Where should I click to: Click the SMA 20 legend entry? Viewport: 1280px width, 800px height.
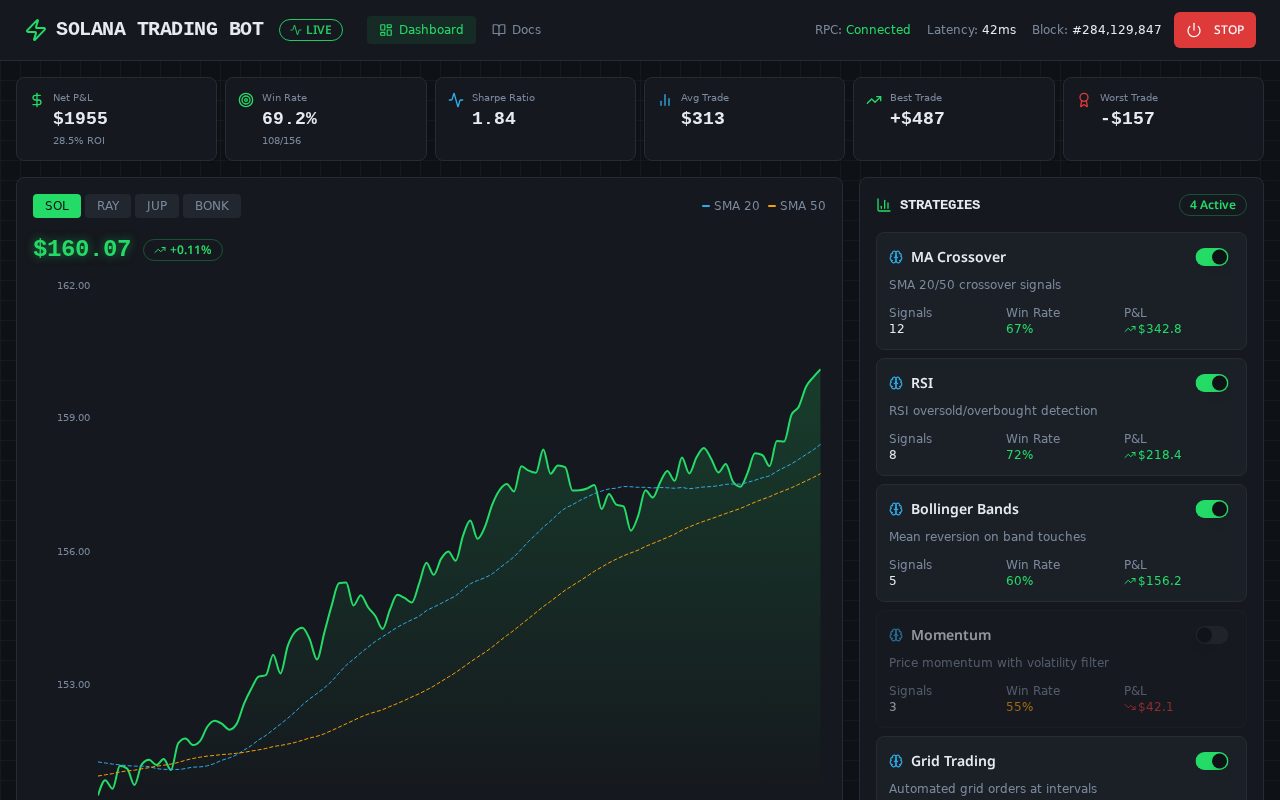point(731,206)
